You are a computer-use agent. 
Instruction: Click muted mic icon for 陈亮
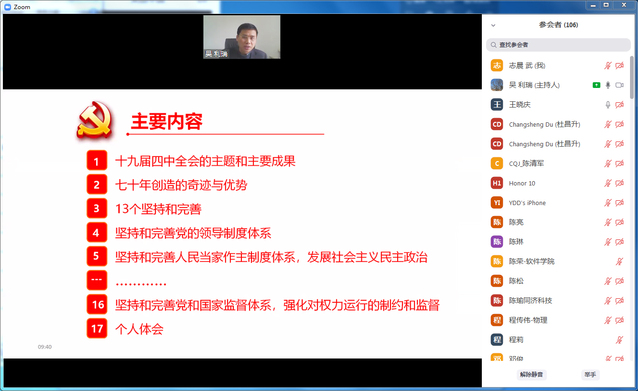(x=607, y=222)
